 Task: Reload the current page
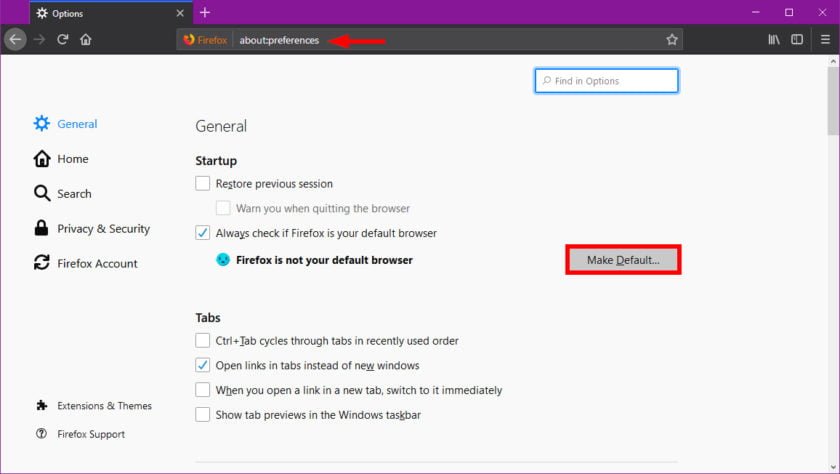[x=63, y=40]
